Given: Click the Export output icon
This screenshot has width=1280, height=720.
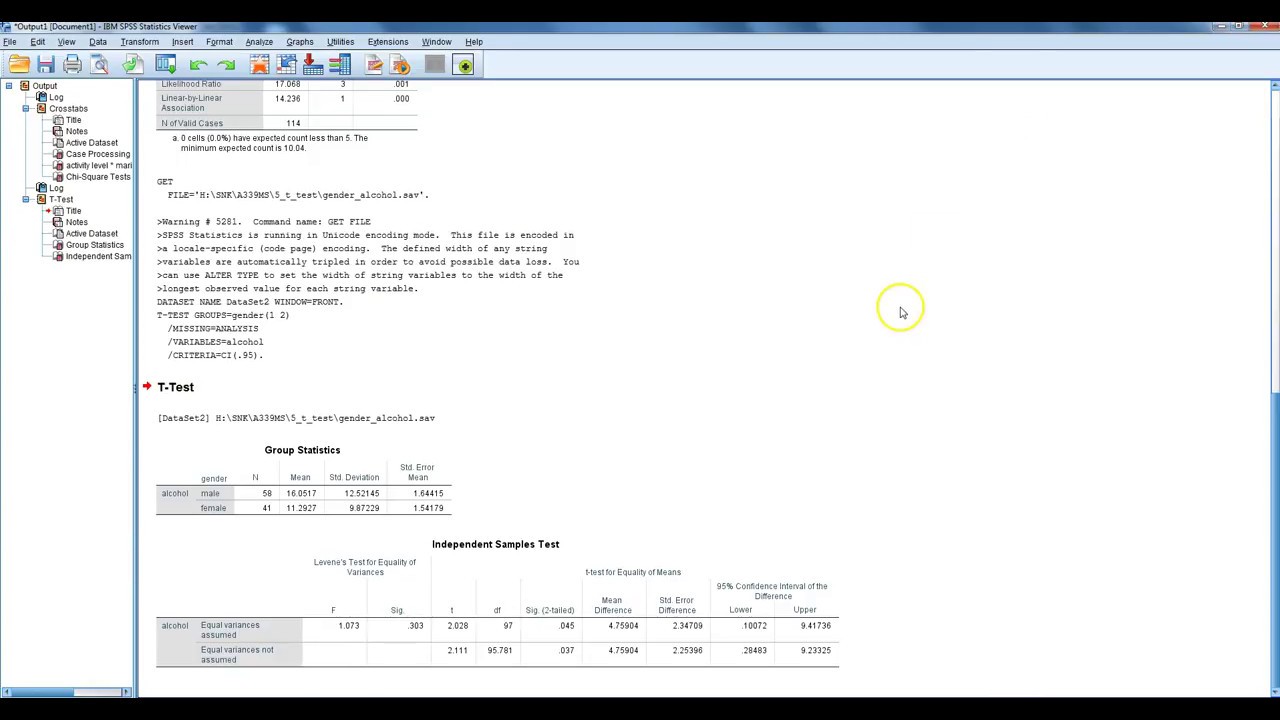Looking at the screenshot, I should click(133, 65).
